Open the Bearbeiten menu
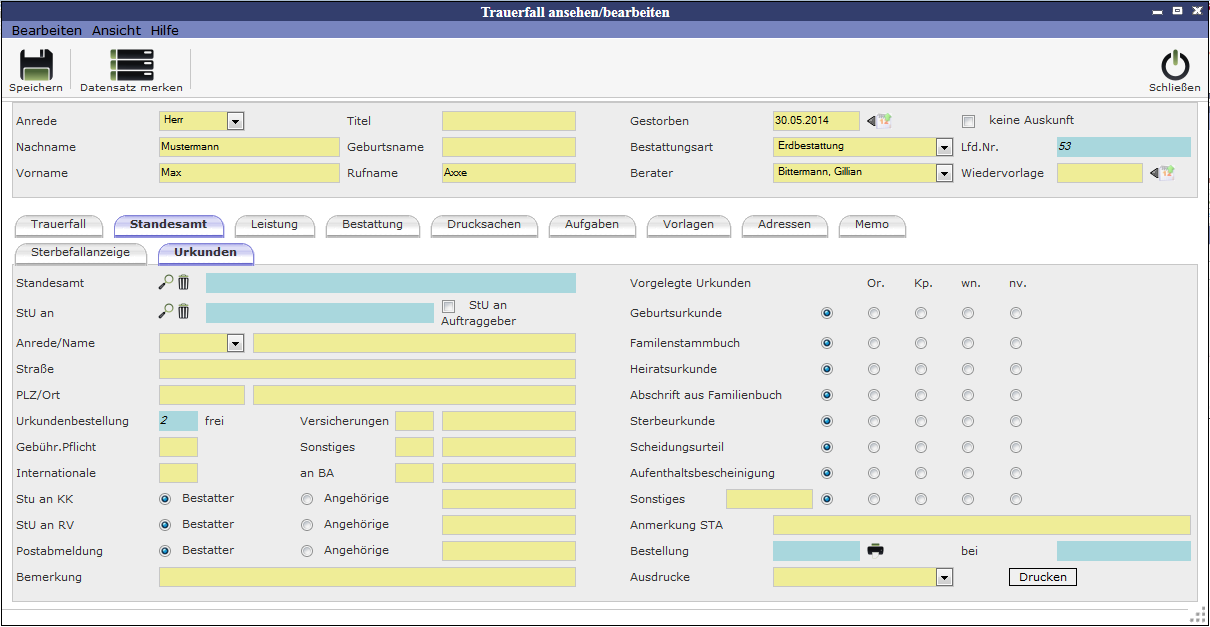Screen dimensions: 1210x627 [47, 31]
